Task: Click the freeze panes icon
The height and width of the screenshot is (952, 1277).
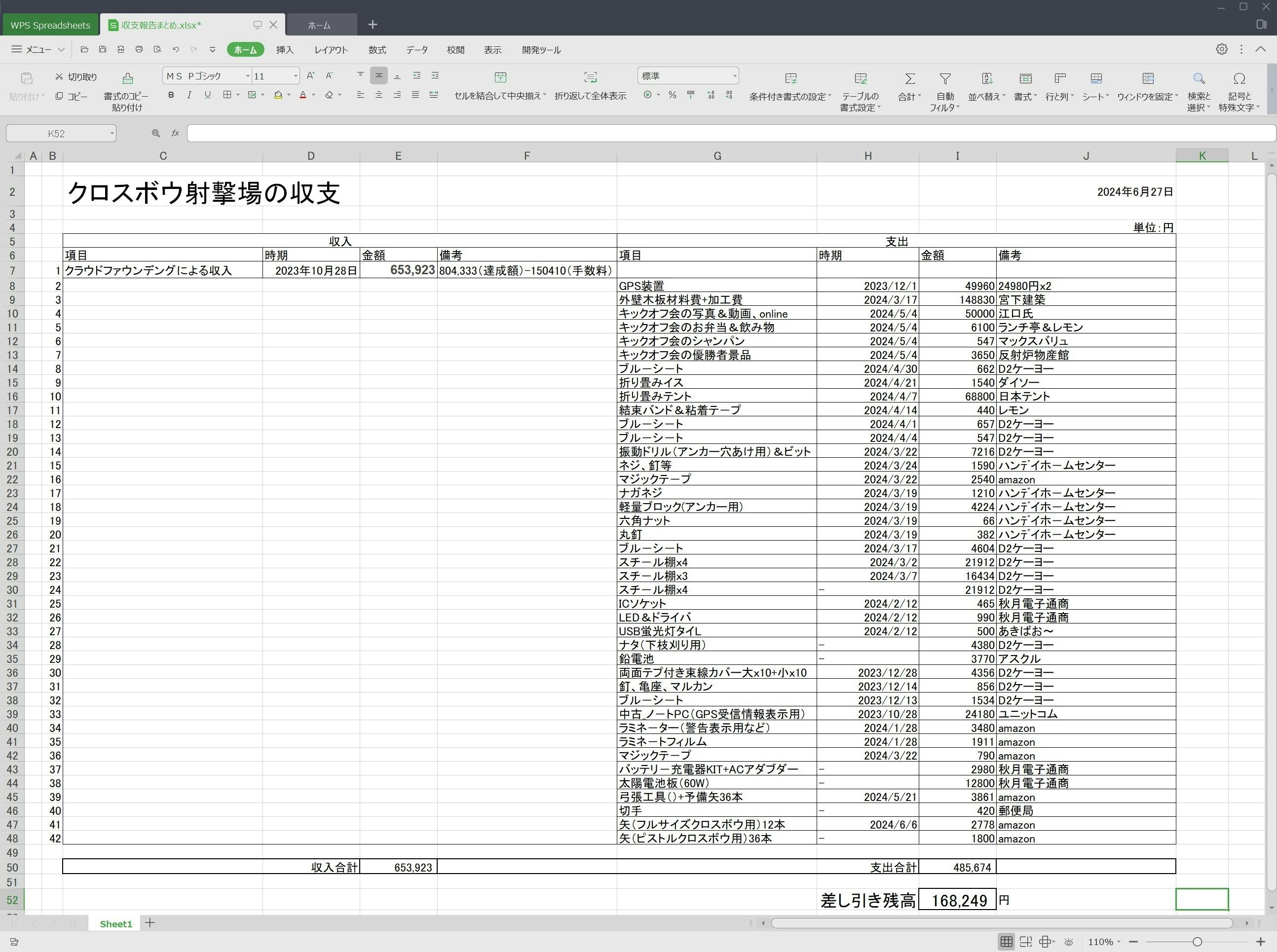Action: point(1148,78)
